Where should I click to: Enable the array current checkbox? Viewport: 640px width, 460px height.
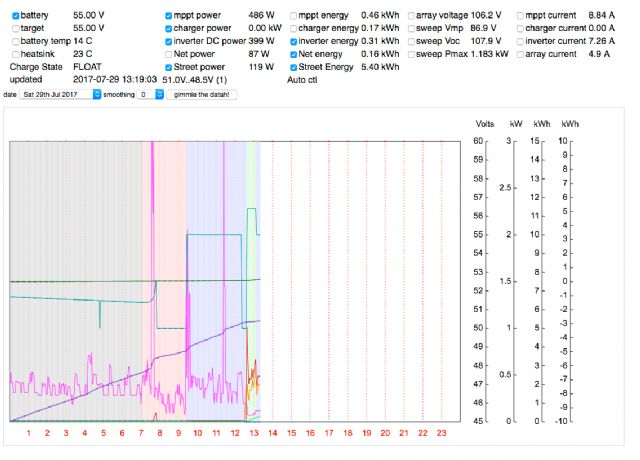tap(519, 54)
